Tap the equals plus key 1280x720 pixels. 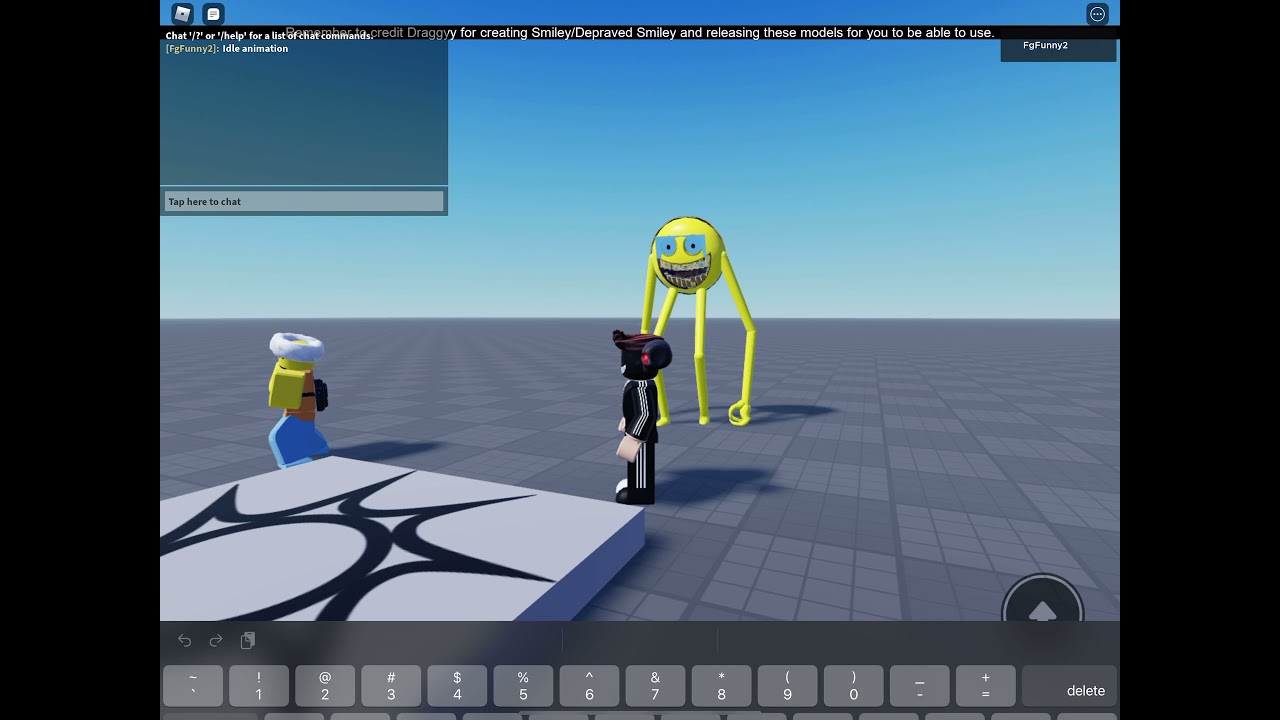tap(985, 686)
